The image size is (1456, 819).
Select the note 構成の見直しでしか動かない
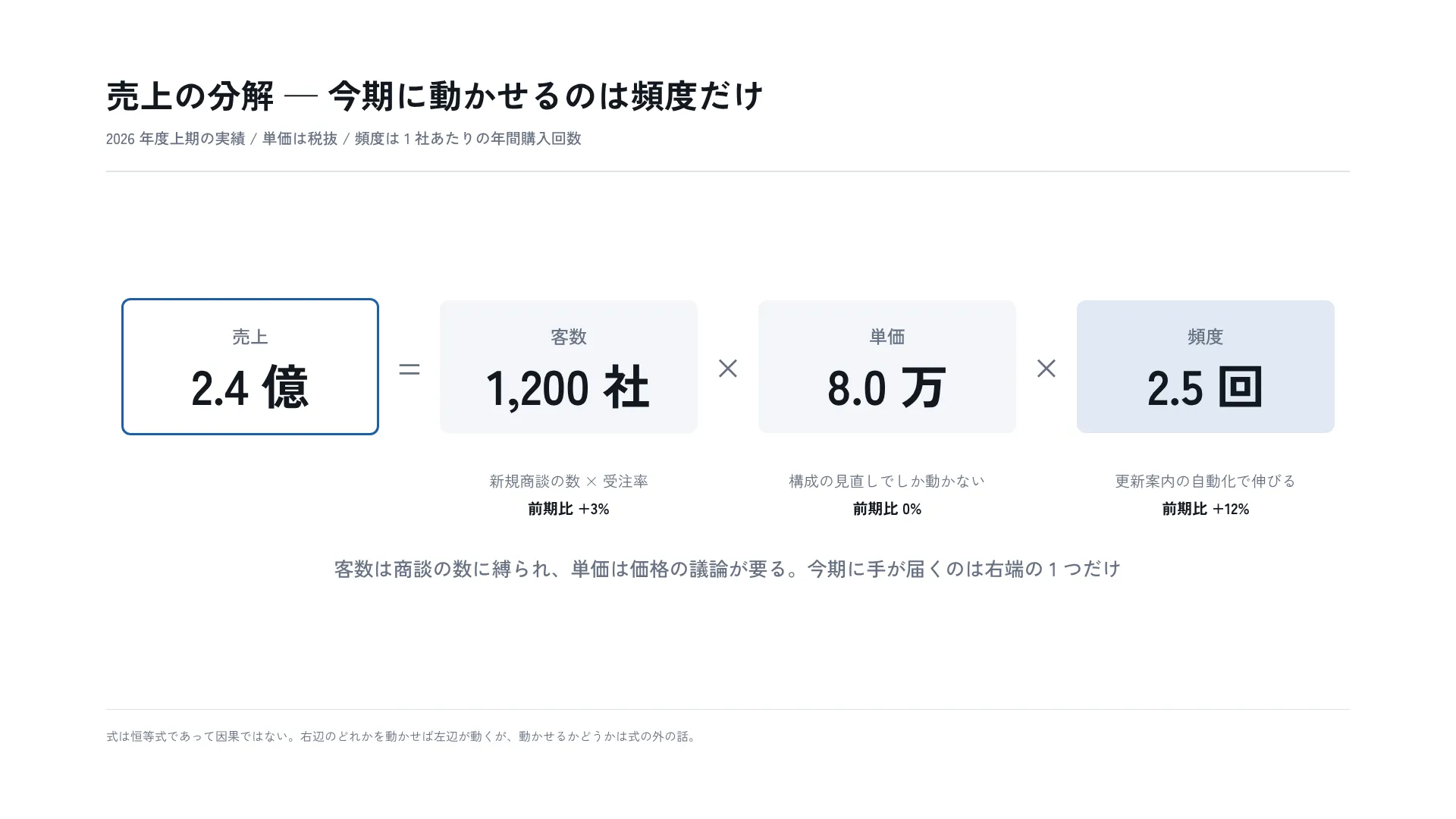[887, 482]
